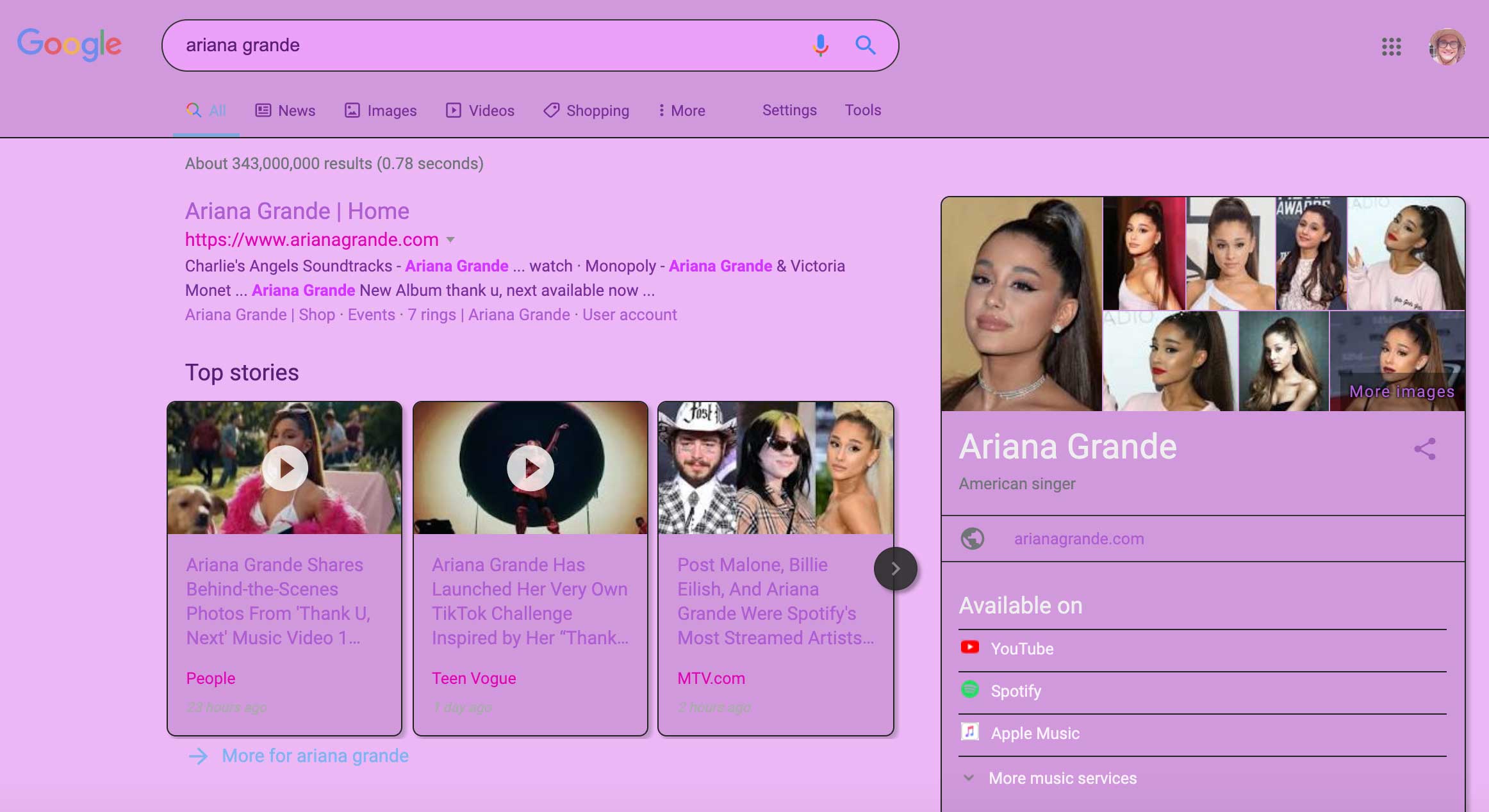Click the More for ariana grande link
This screenshot has height=812, width=1489.
[315, 756]
